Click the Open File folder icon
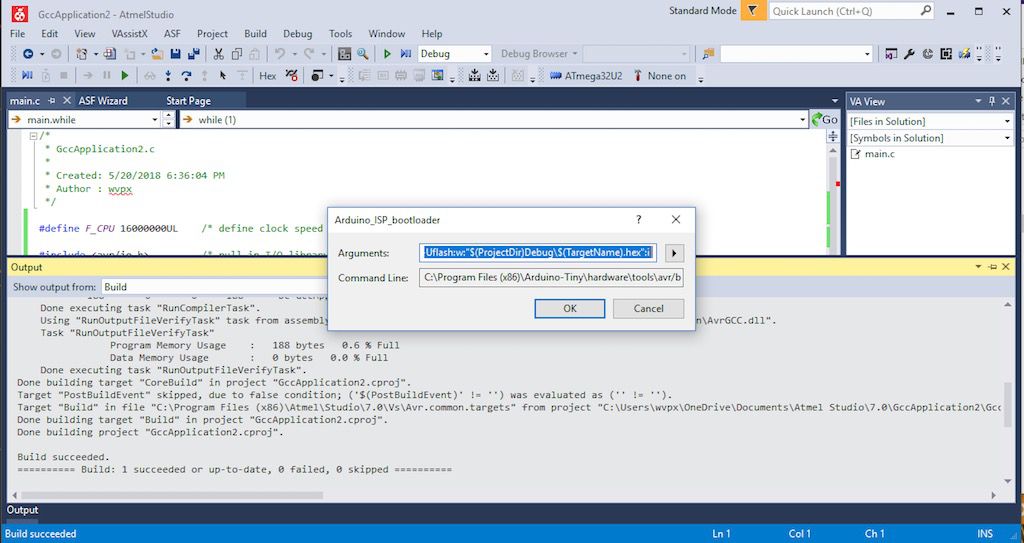Screen dimensions: 1024x543 click(157, 54)
